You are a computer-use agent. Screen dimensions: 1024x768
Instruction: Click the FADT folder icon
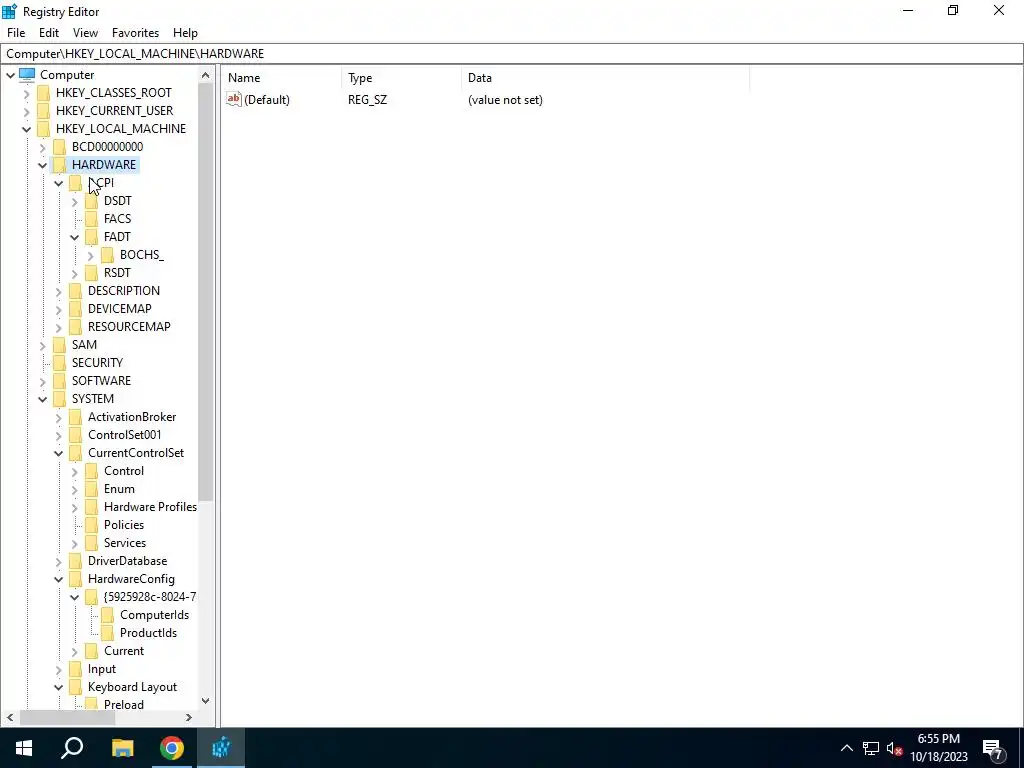(x=91, y=236)
